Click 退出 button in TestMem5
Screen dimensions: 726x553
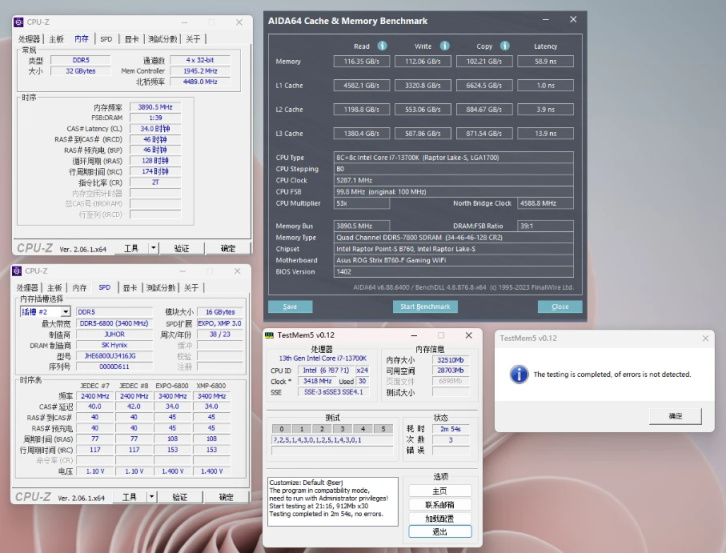tap(440, 532)
